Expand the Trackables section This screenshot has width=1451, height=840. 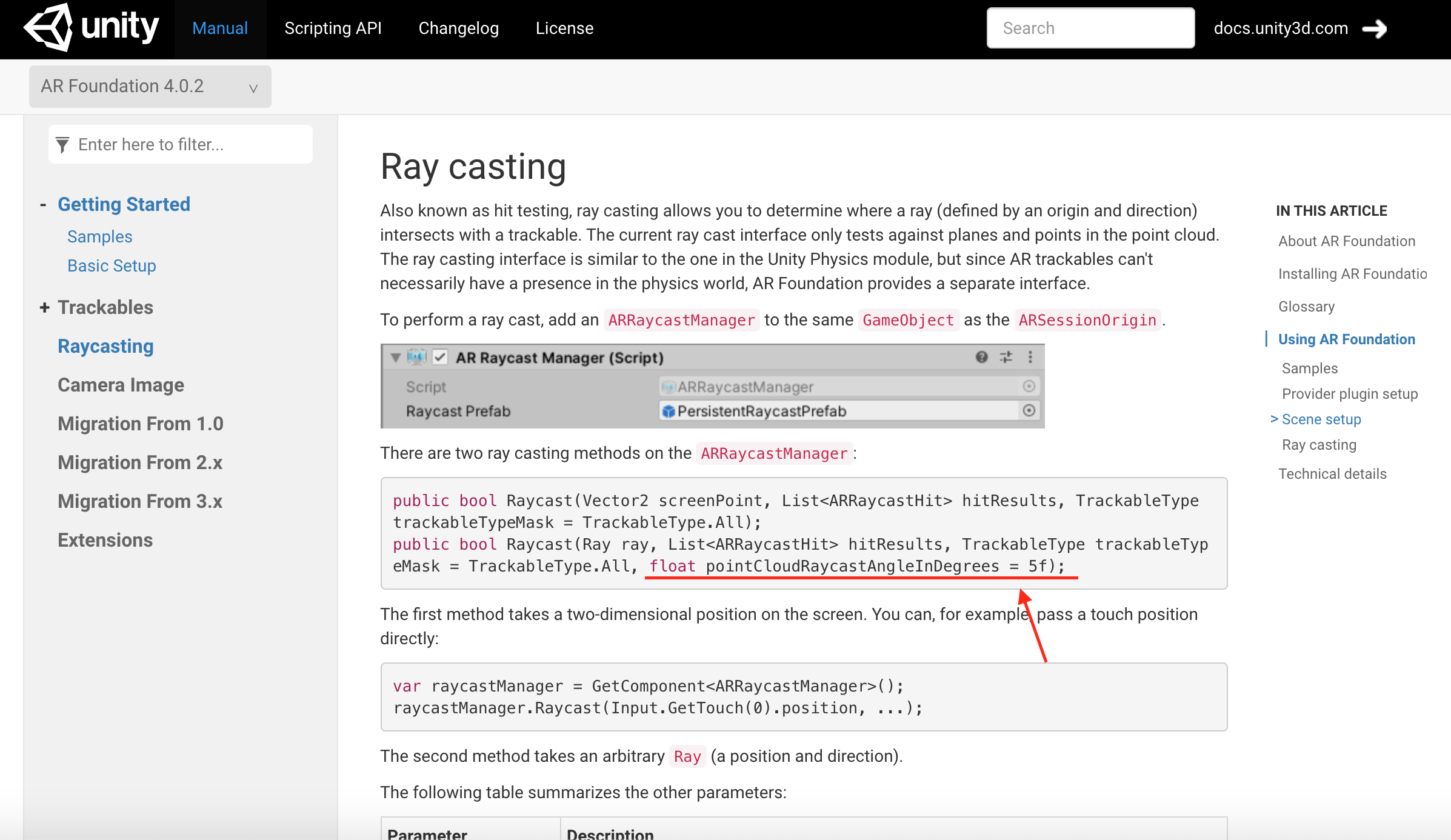(x=44, y=307)
